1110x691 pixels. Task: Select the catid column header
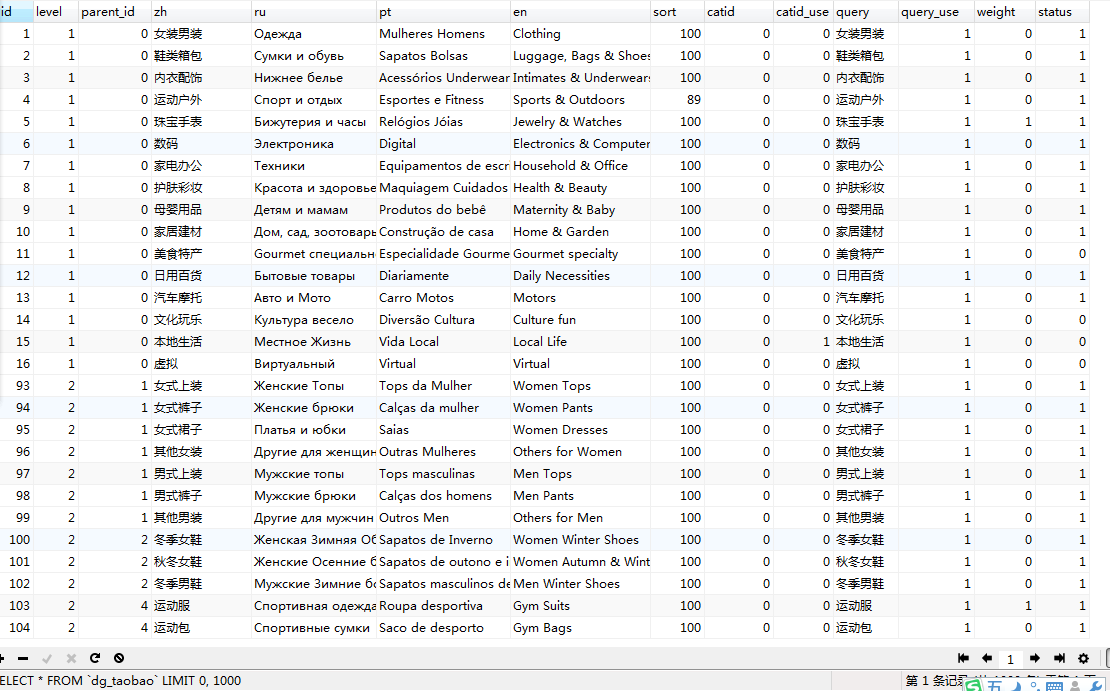pos(739,11)
